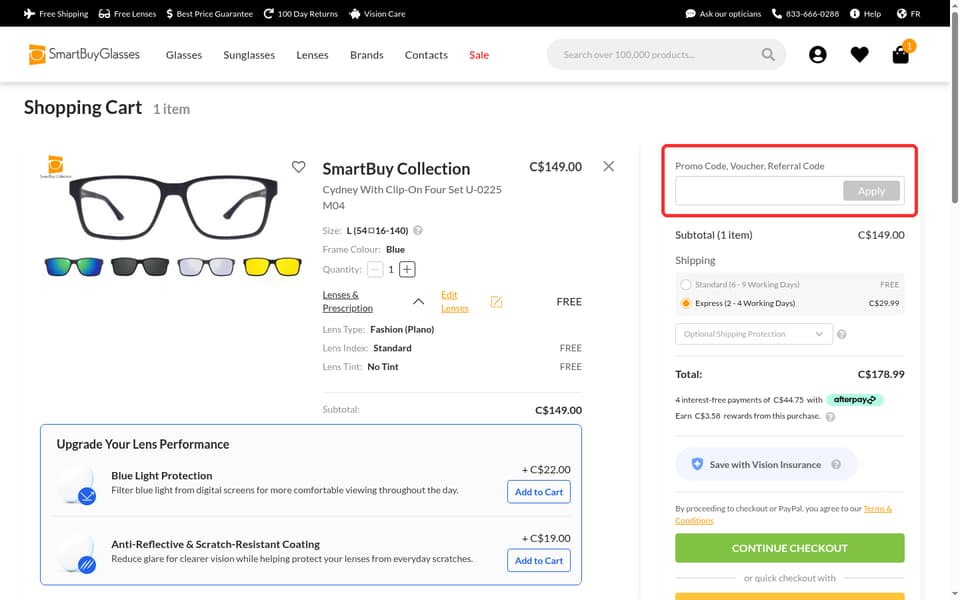Image resolution: width=960 pixels, height=600 pixels.
Task: Open the Brands menu
Action: point(367,55)
